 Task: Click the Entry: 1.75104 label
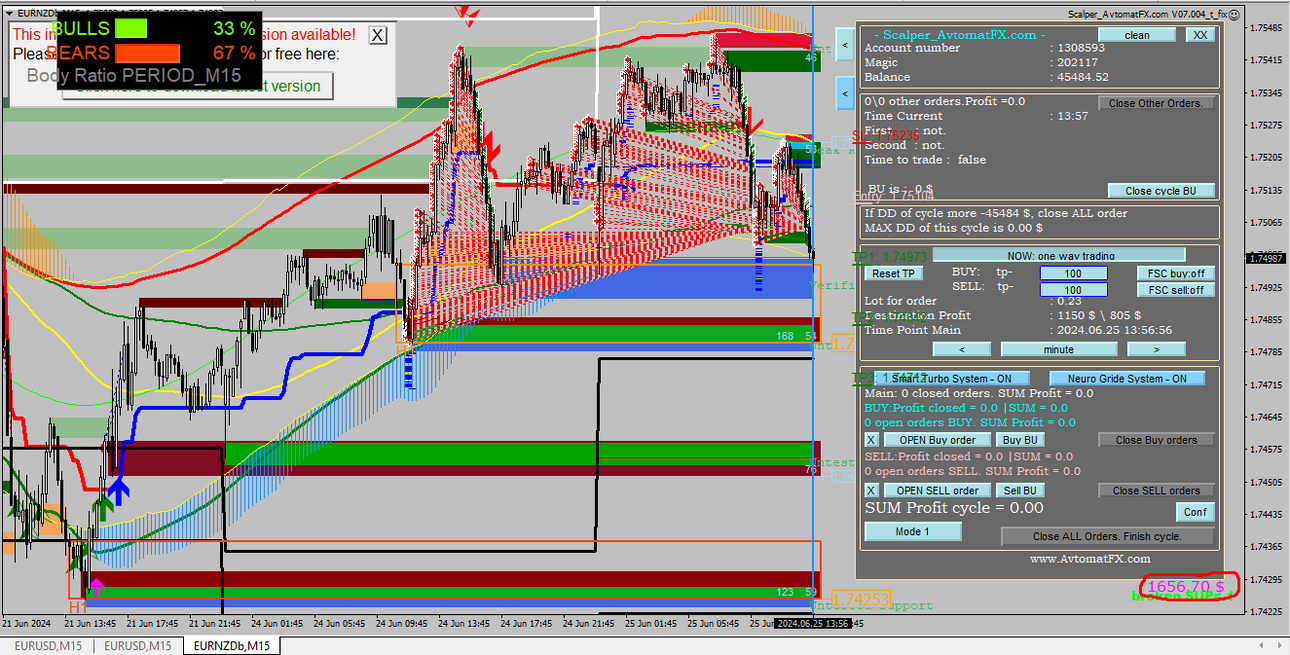(x=893, y=197)
